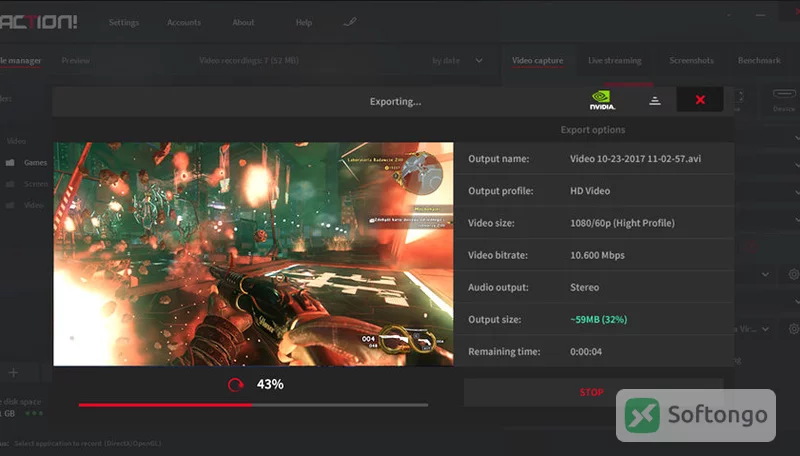Click the 1080/60p video size value

[x=622, y=223]
